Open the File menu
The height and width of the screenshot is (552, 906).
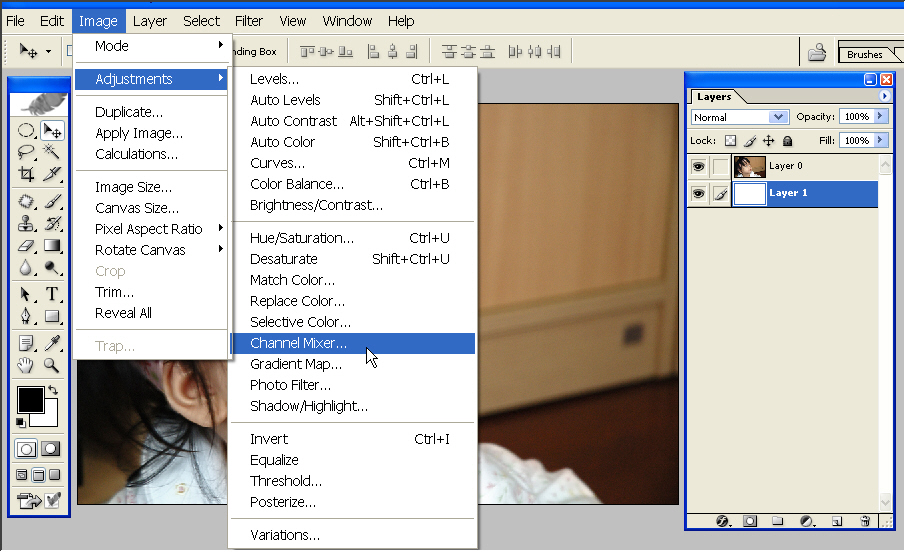pos(15,21)
